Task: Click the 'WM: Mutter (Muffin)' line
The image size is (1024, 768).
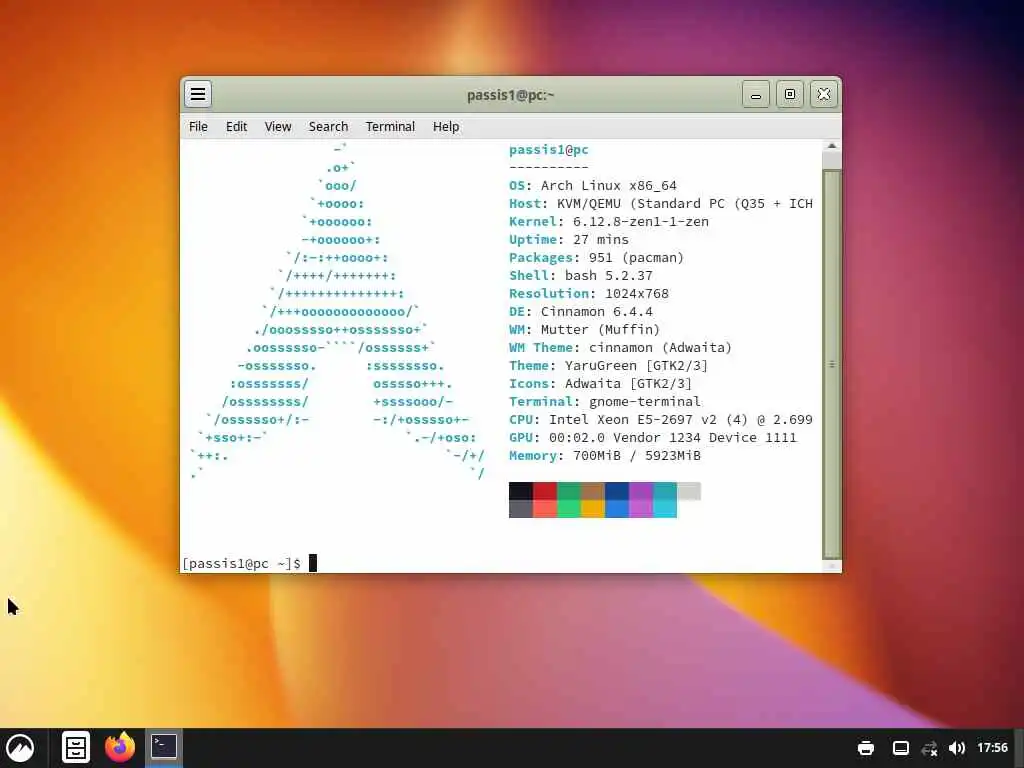Action: [x=584, y=330]
